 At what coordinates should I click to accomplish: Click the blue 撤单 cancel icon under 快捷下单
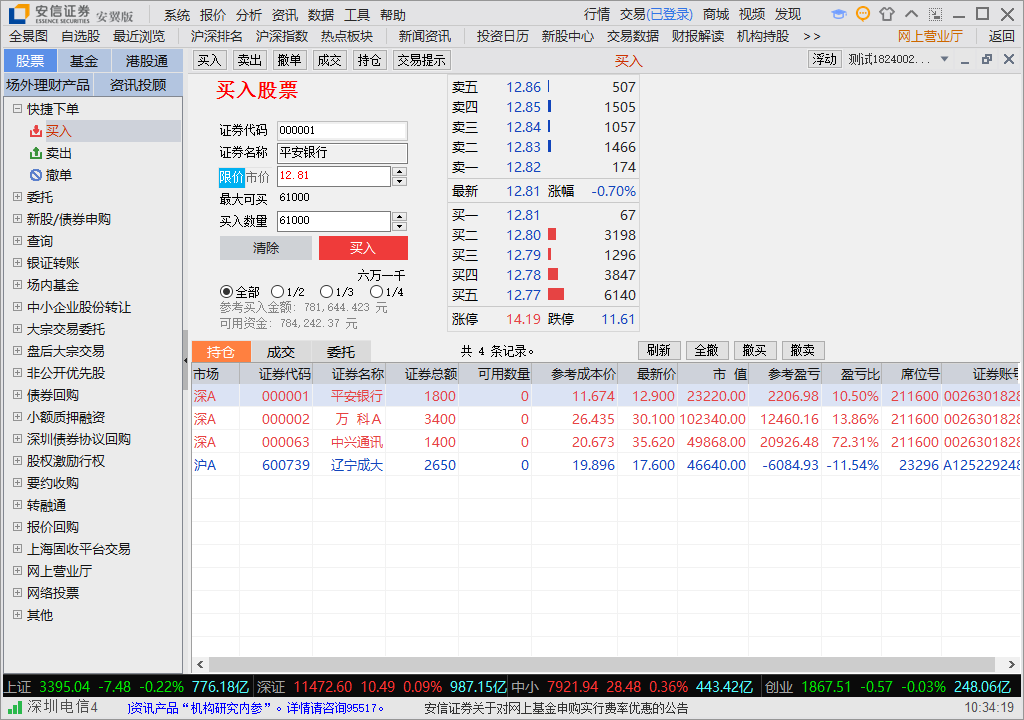pyautogui.click(x=36, y=175)
